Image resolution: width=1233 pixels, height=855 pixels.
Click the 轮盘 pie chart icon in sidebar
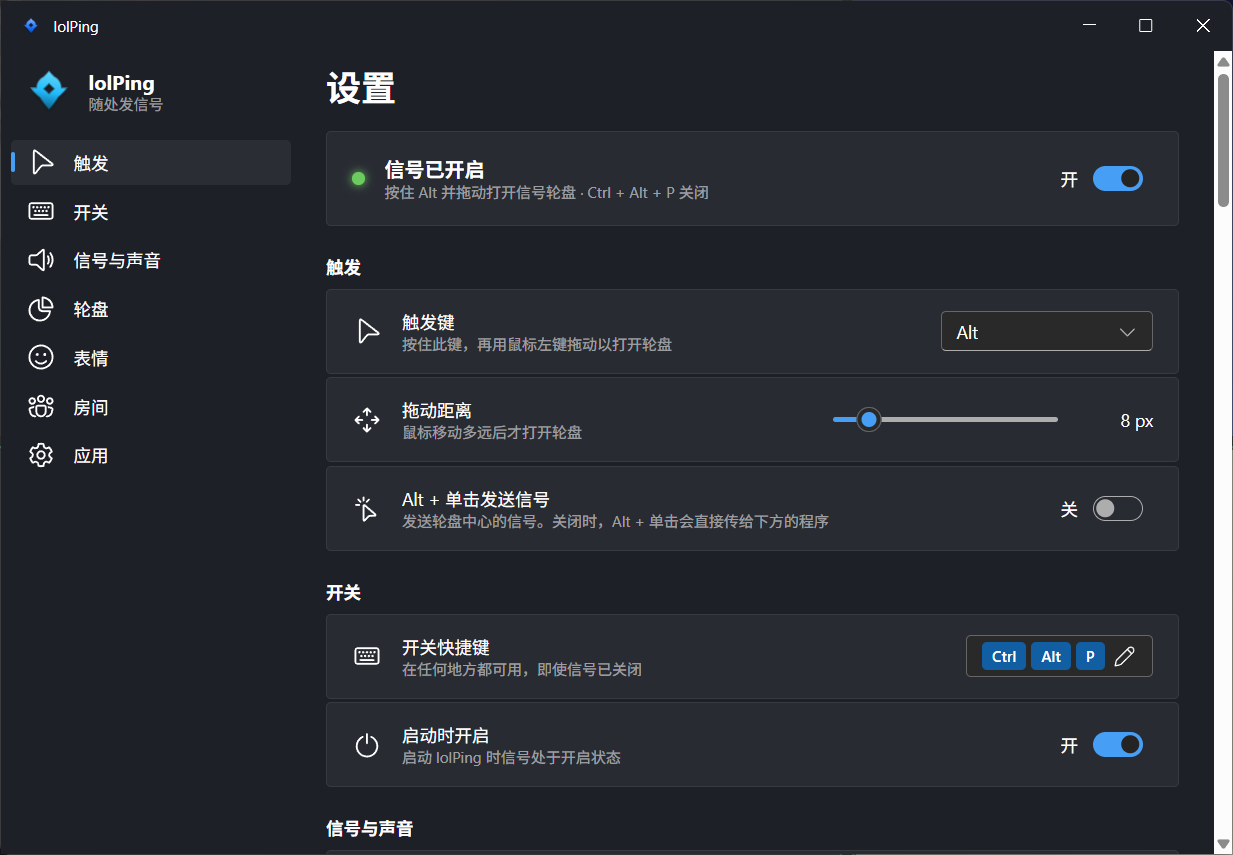[41, 309]
